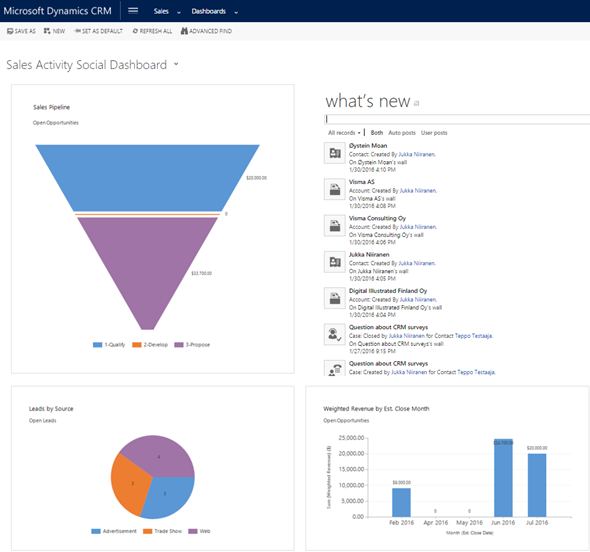This screenshot has width=590, height=552.
Task: Click the Trade Show legend swatch
Action: pos(148,531)
